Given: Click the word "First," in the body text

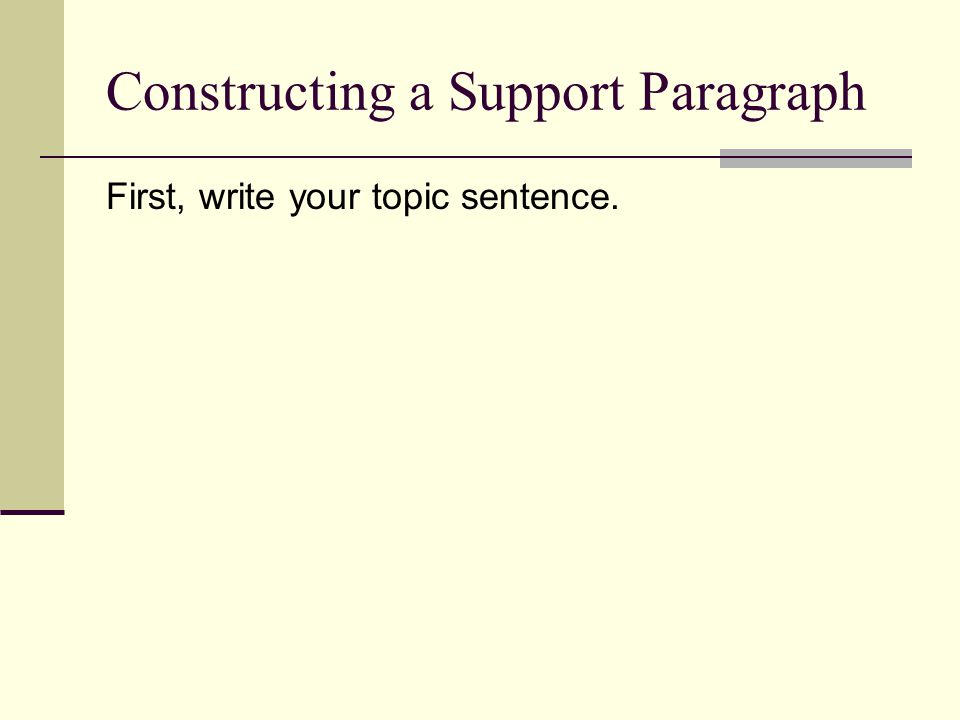Looking at the screenshot, I should coord(146,197).
